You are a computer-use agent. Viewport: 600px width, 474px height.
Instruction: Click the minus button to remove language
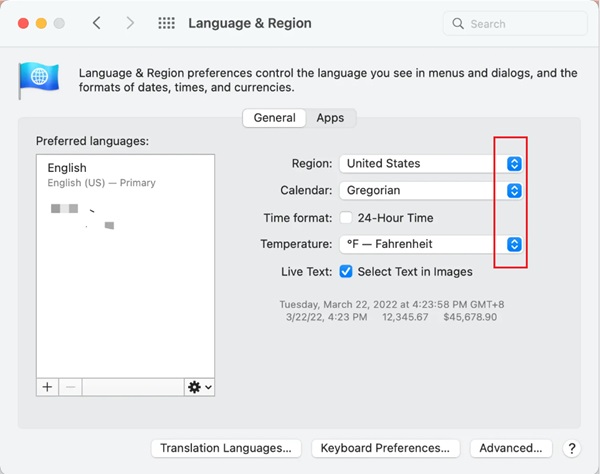[x=71, y=386]
